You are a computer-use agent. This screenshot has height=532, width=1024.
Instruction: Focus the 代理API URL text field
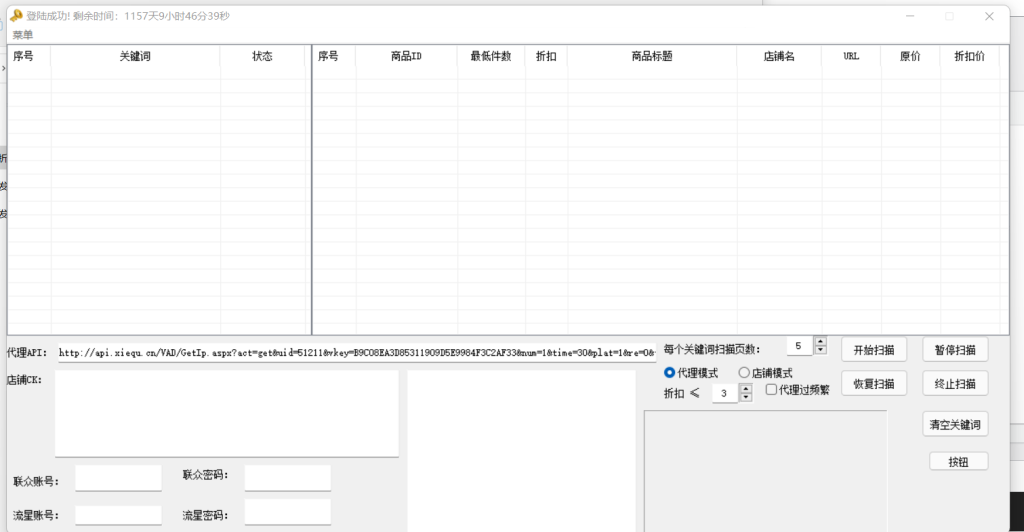pos(355,352)
